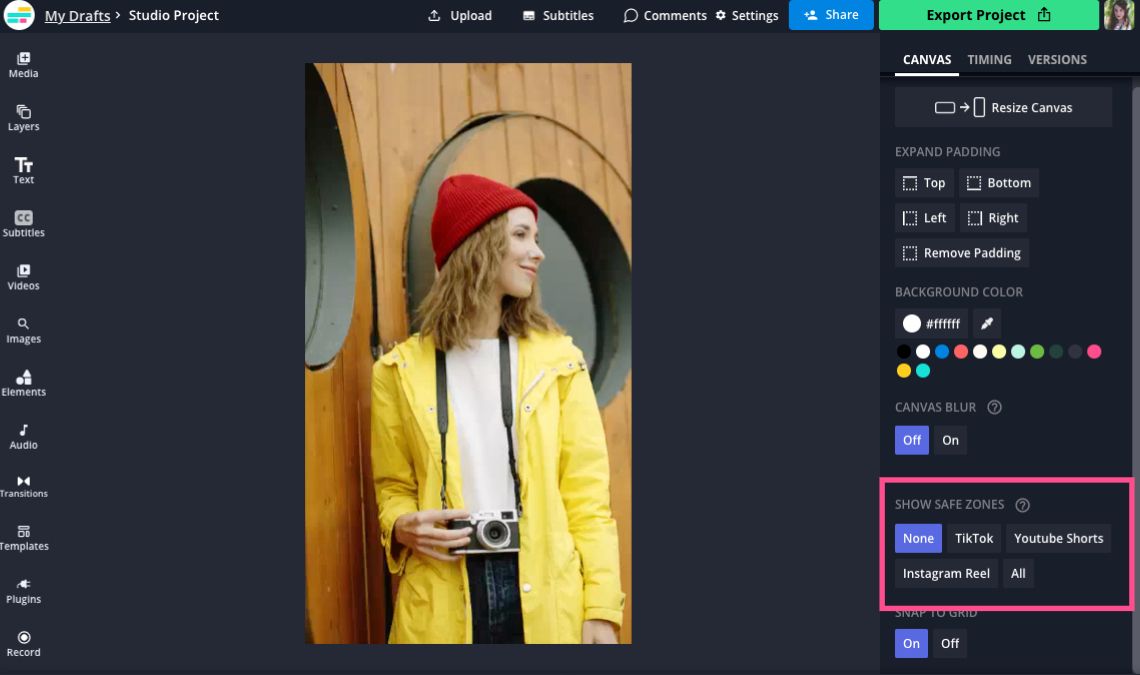Viewport: 1140px width, 675px height.
Task: Enable the Instagram Reel safe zone
Action: pos(946,573)
